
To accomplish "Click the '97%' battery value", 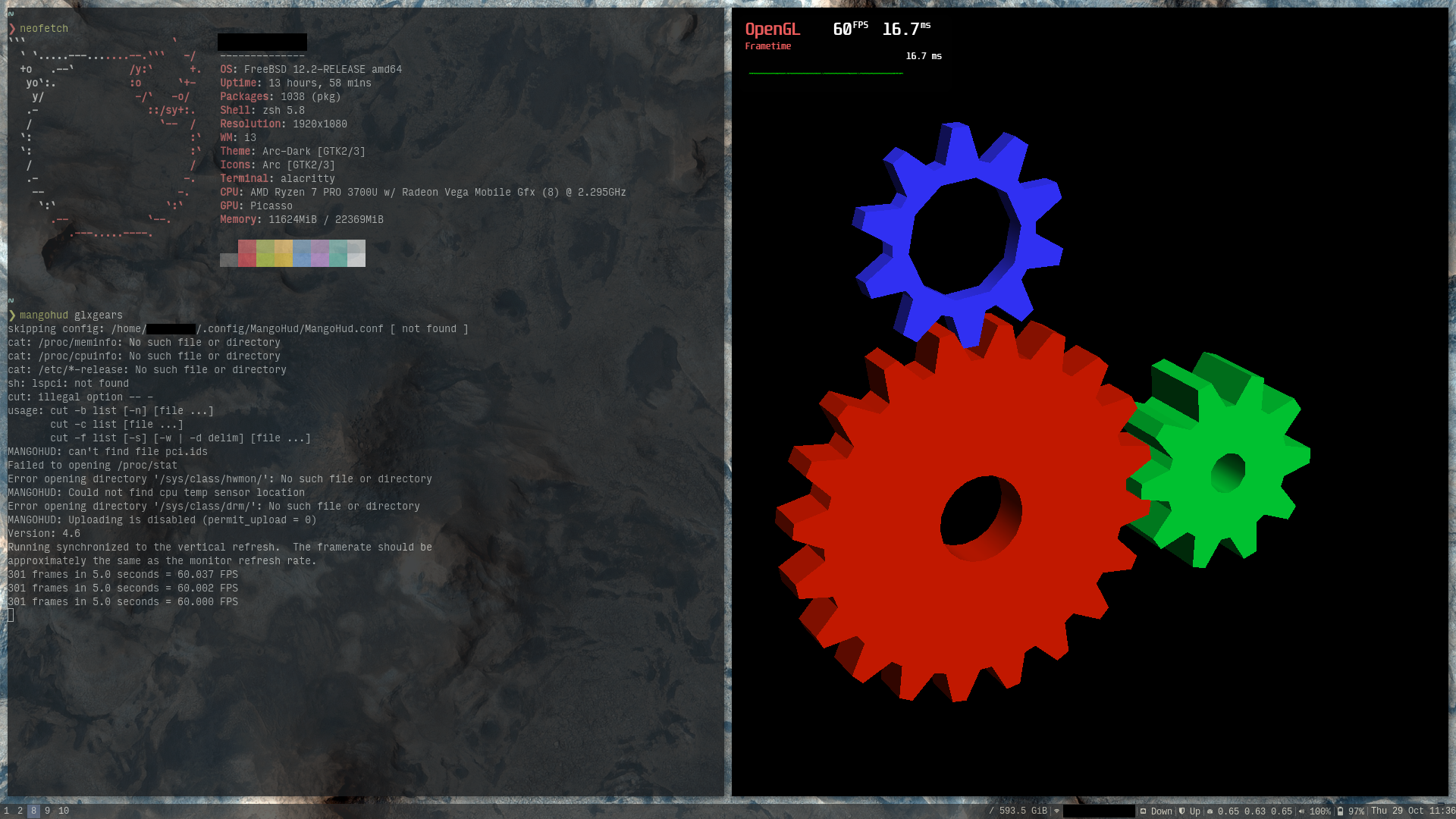I will coord(1356,811).
